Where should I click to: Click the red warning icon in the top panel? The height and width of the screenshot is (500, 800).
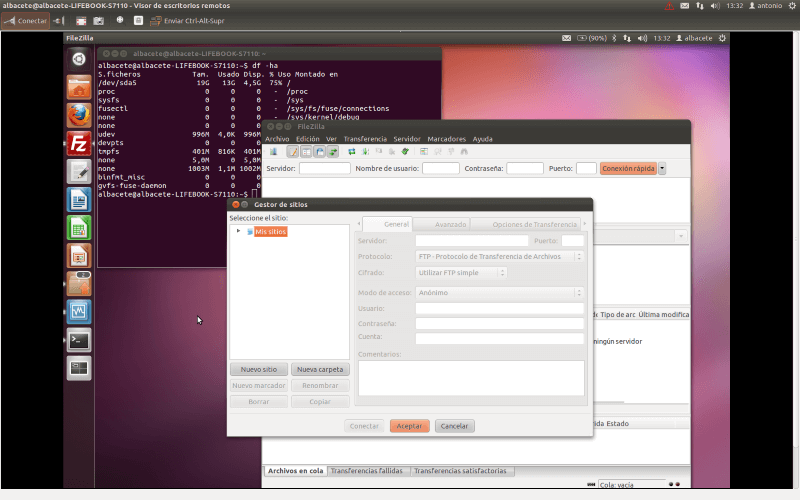pyautogui.click(x=669, y=6)
